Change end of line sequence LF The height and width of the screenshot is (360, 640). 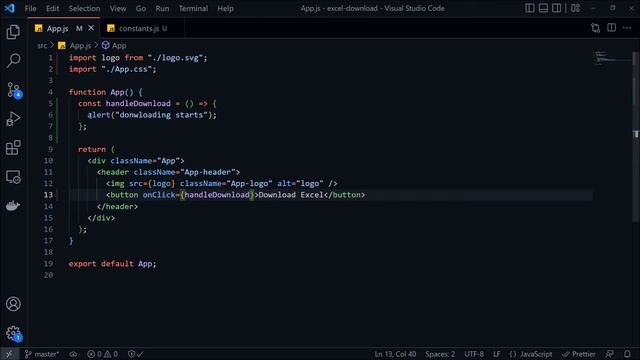(x=496, y=354)
